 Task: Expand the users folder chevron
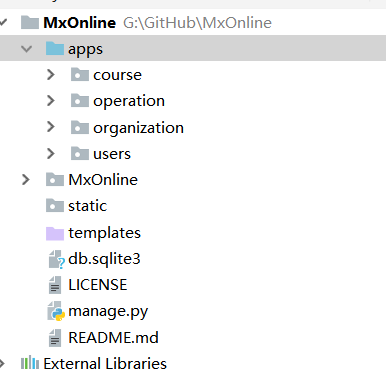click(x=51, y=154)
